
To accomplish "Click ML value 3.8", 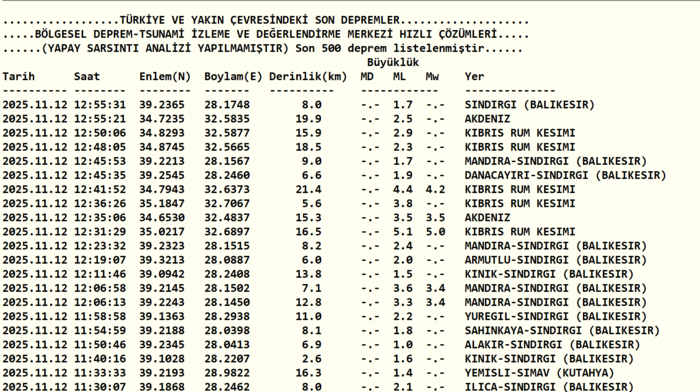I will [403, 204].
